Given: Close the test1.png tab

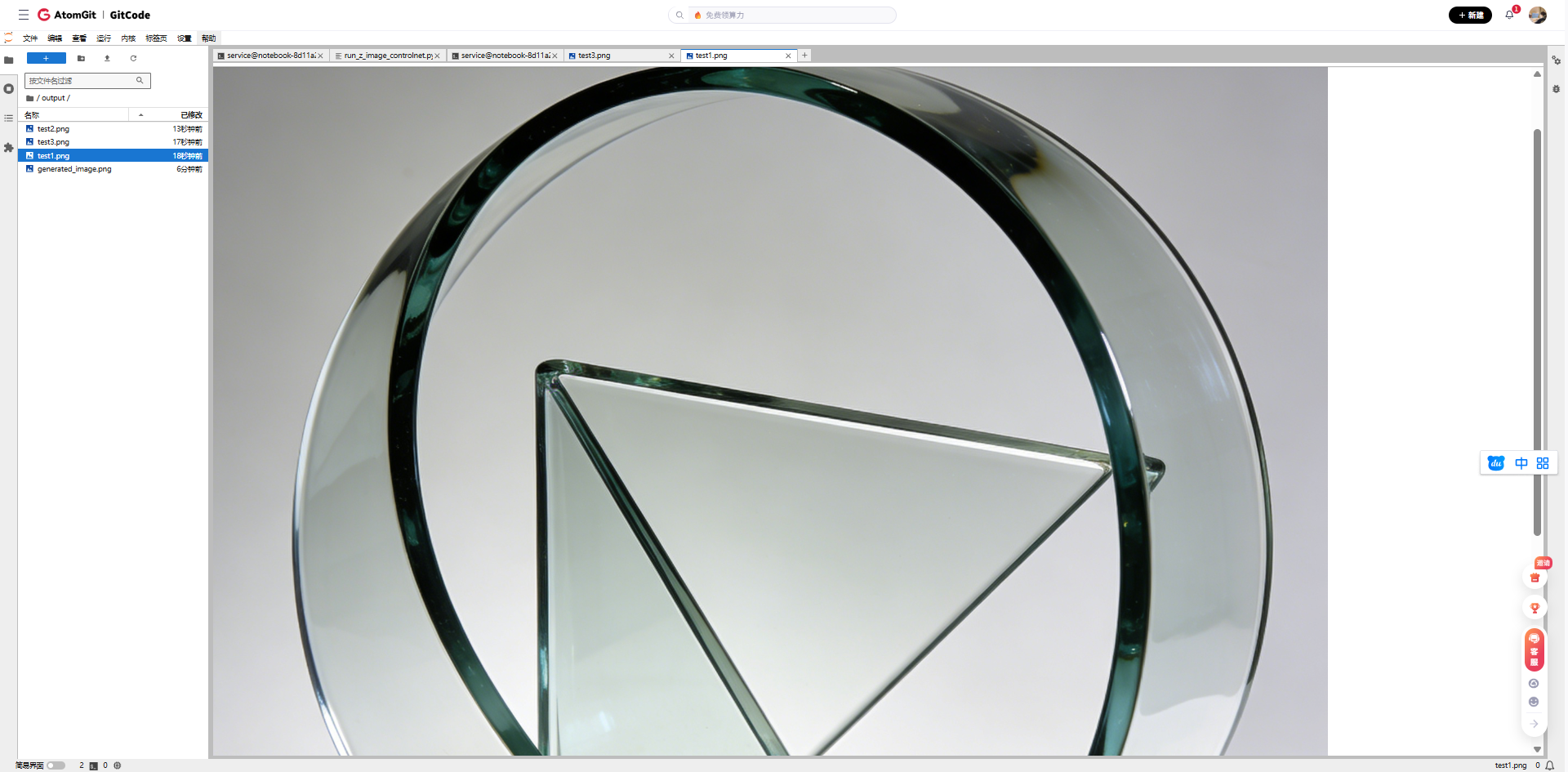Looking at the screenshot, I should 788,56.
